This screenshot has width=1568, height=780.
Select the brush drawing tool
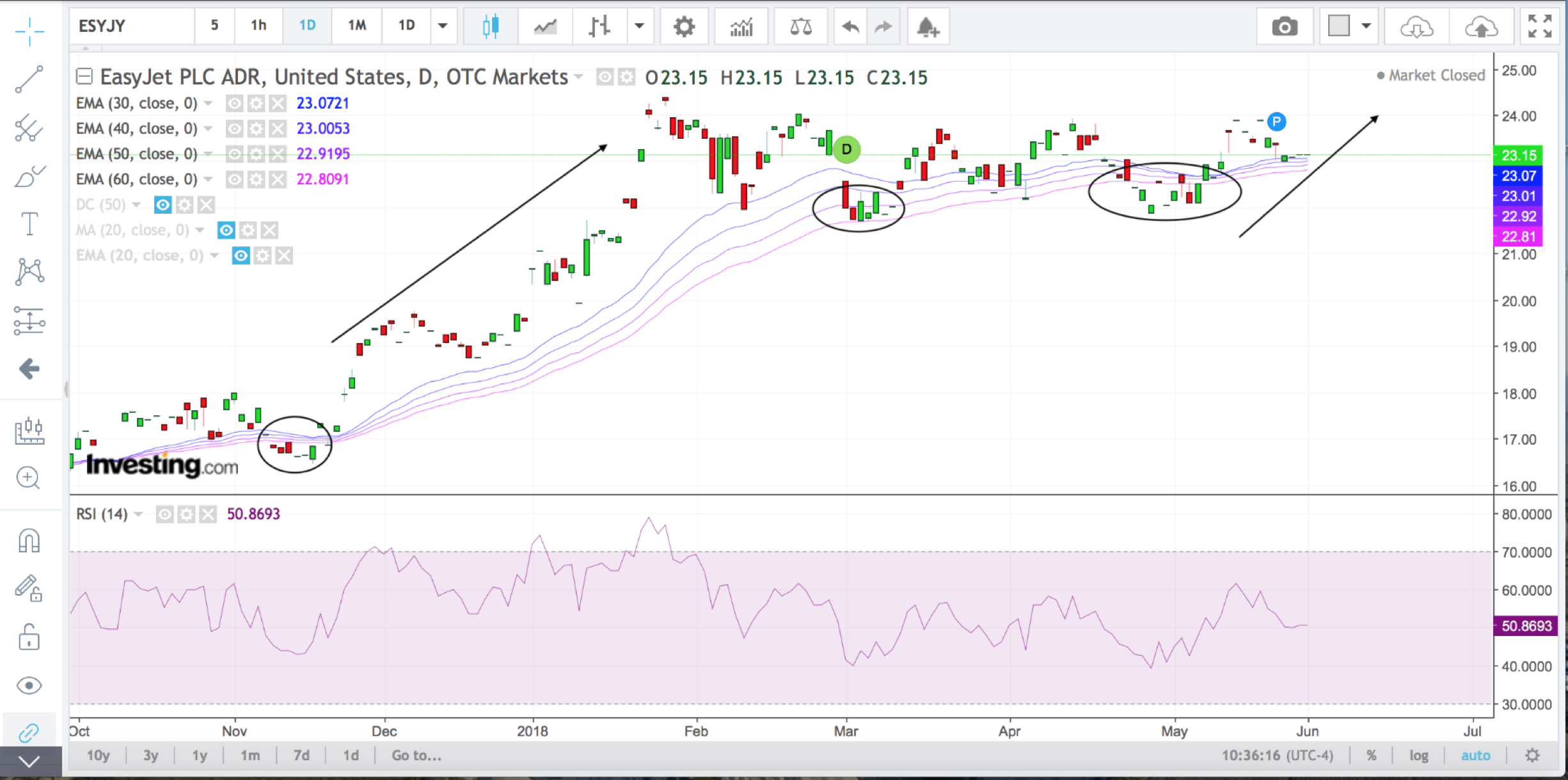point(29,176)
